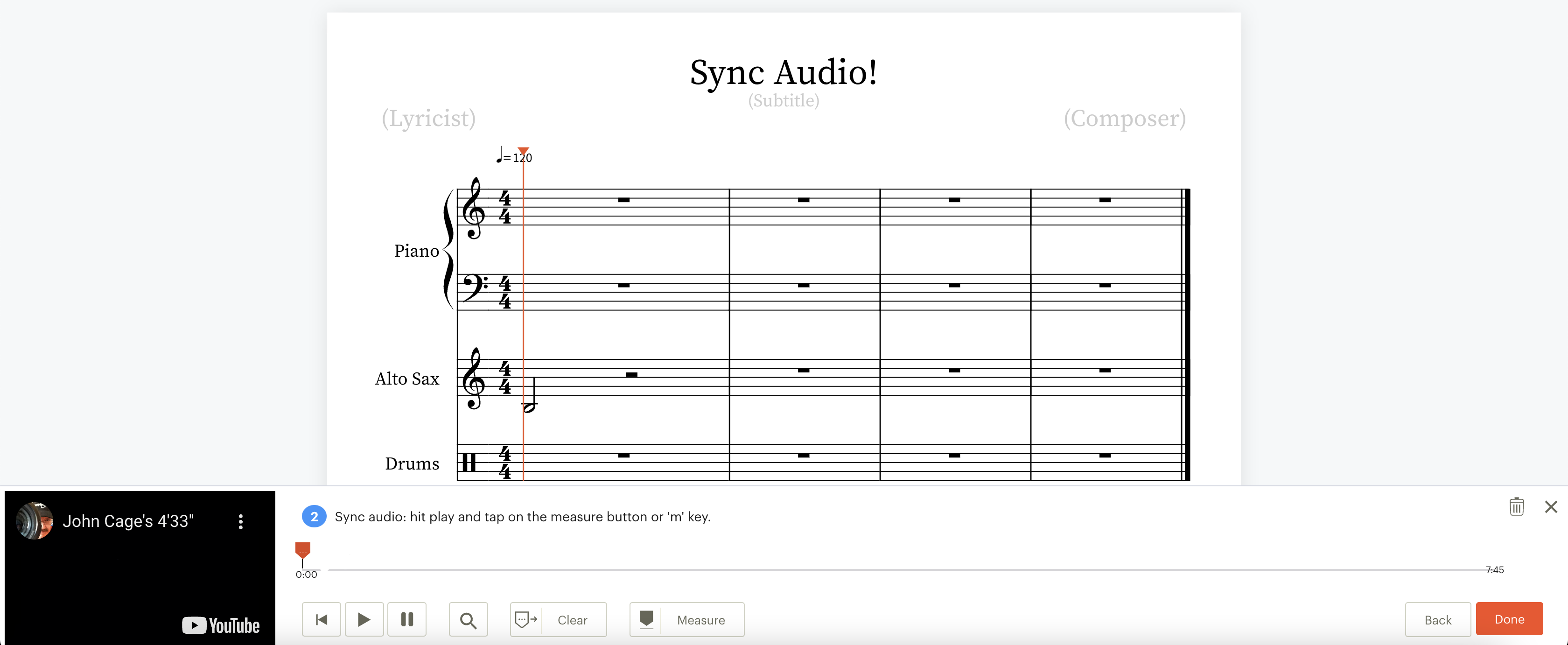This screenshot has height=645, width=1568.
Task: Select the Drums 4/4 time signature
Action: [504, 463]
